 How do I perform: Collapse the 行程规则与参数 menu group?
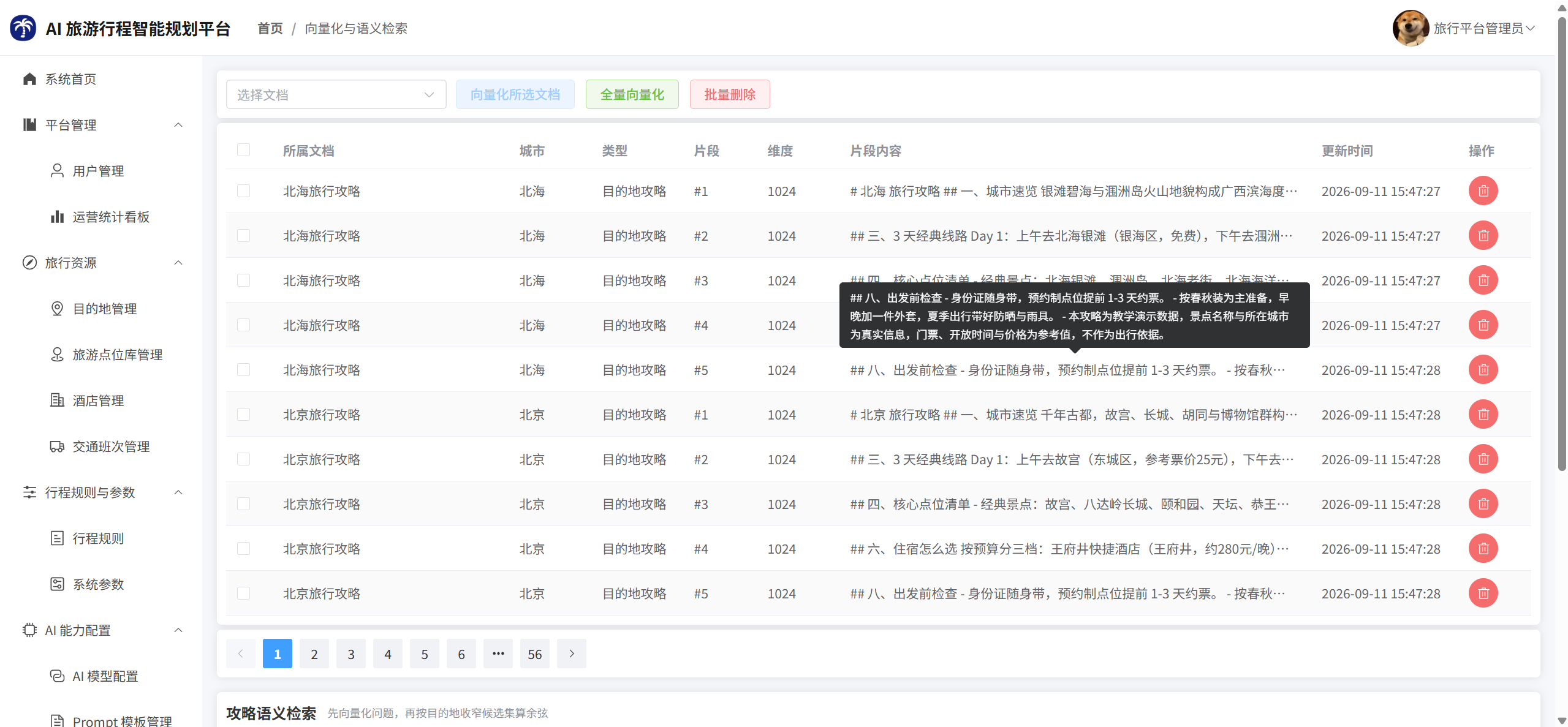coord(178,492)
